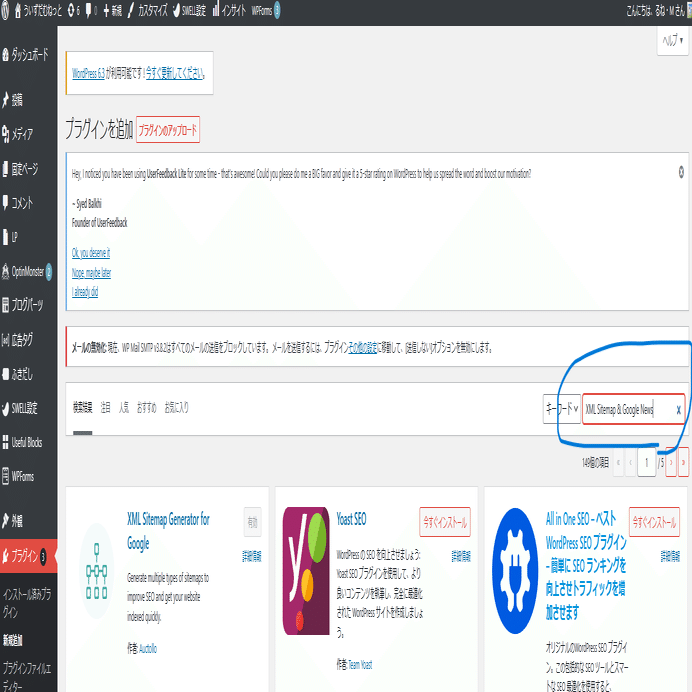Dismiss the UserFeedback rating notice
This screenshot has height=692, width=692.
681,172
